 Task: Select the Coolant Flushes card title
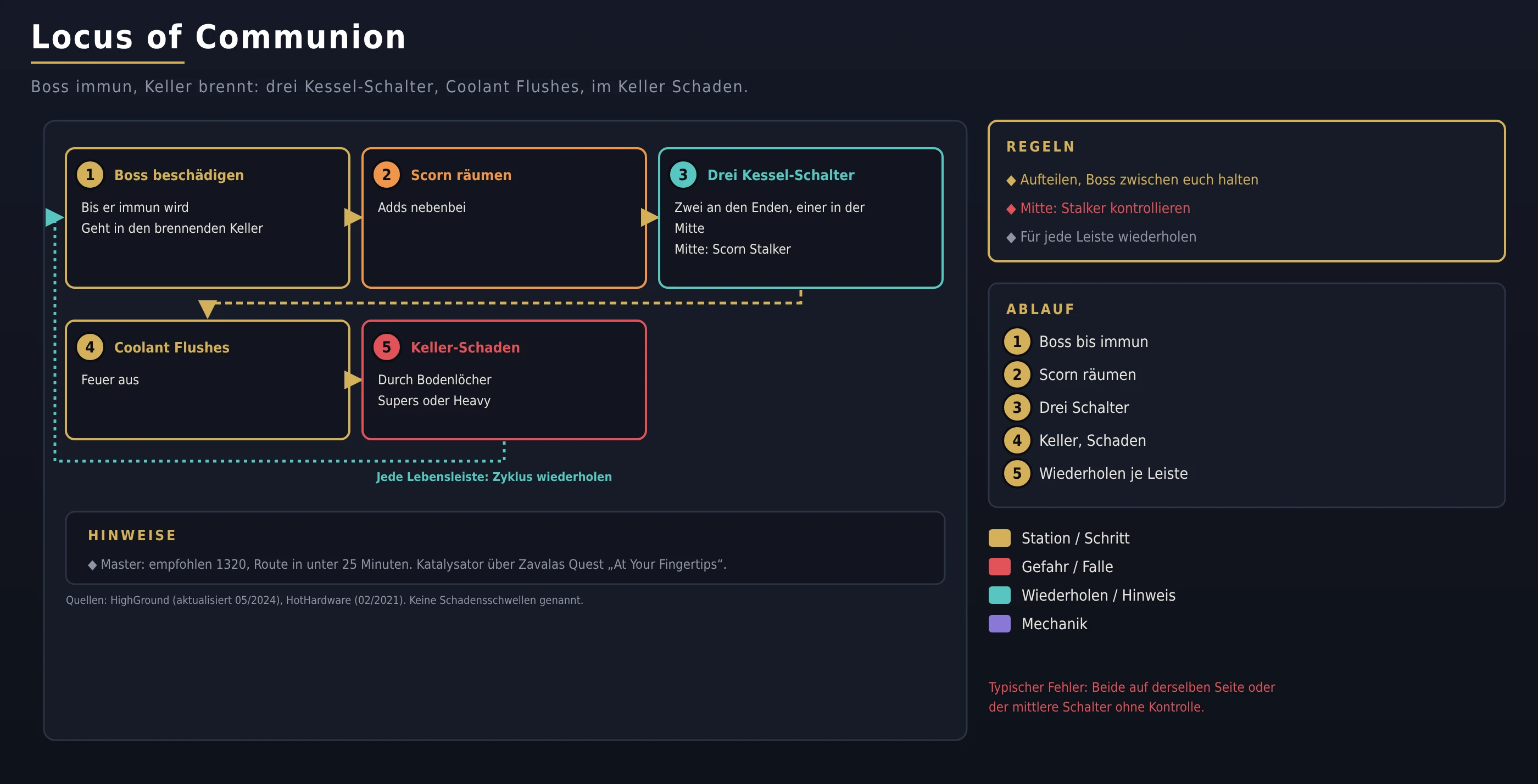(x=172, y=347)
